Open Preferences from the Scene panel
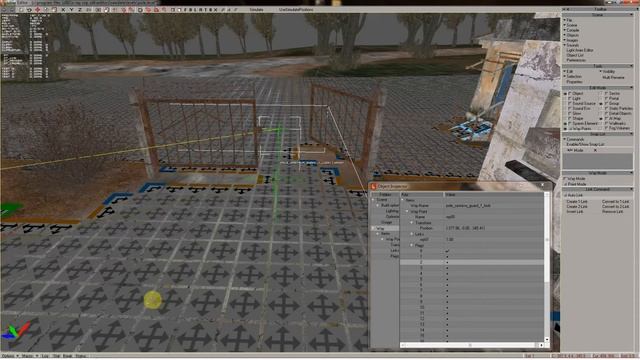640x360 pixels. coord(576,60)
